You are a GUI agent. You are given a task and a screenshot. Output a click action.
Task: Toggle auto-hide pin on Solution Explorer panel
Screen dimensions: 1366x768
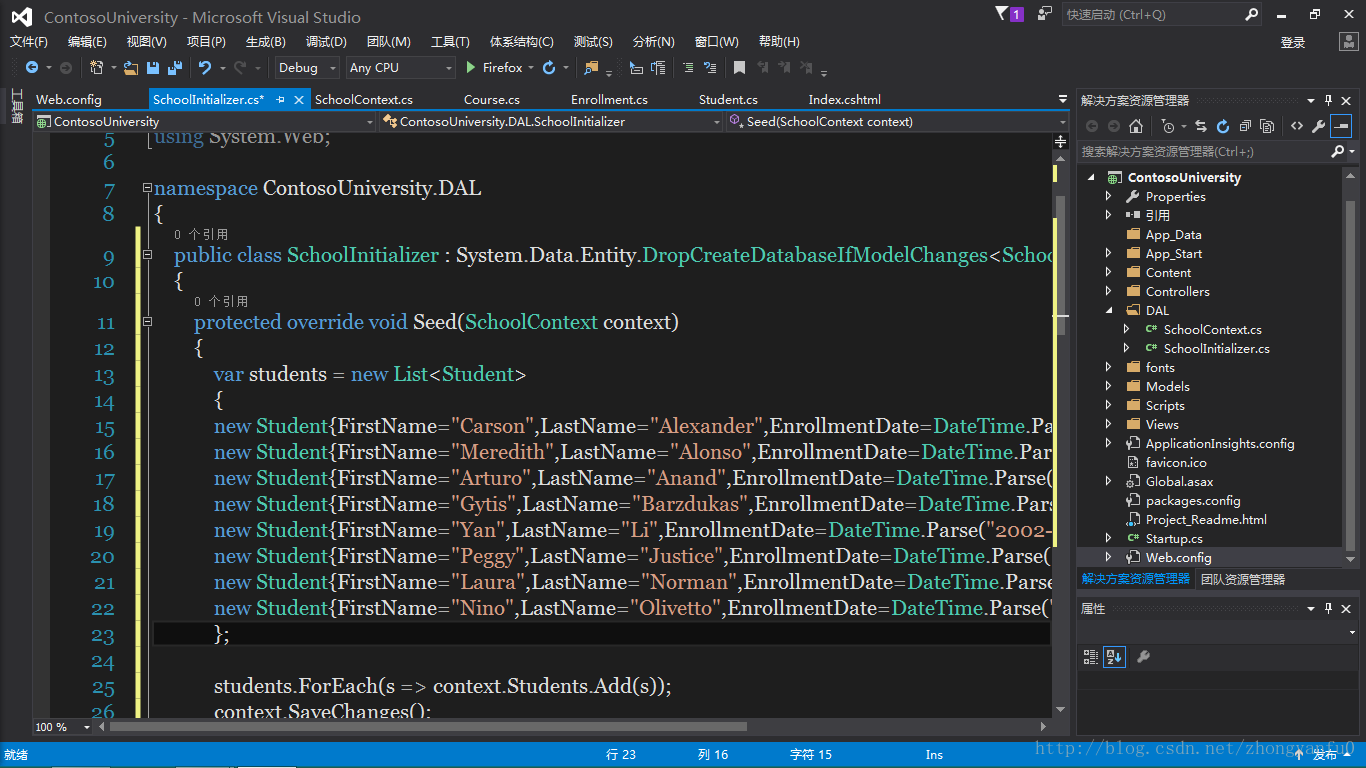[1328, 100]
